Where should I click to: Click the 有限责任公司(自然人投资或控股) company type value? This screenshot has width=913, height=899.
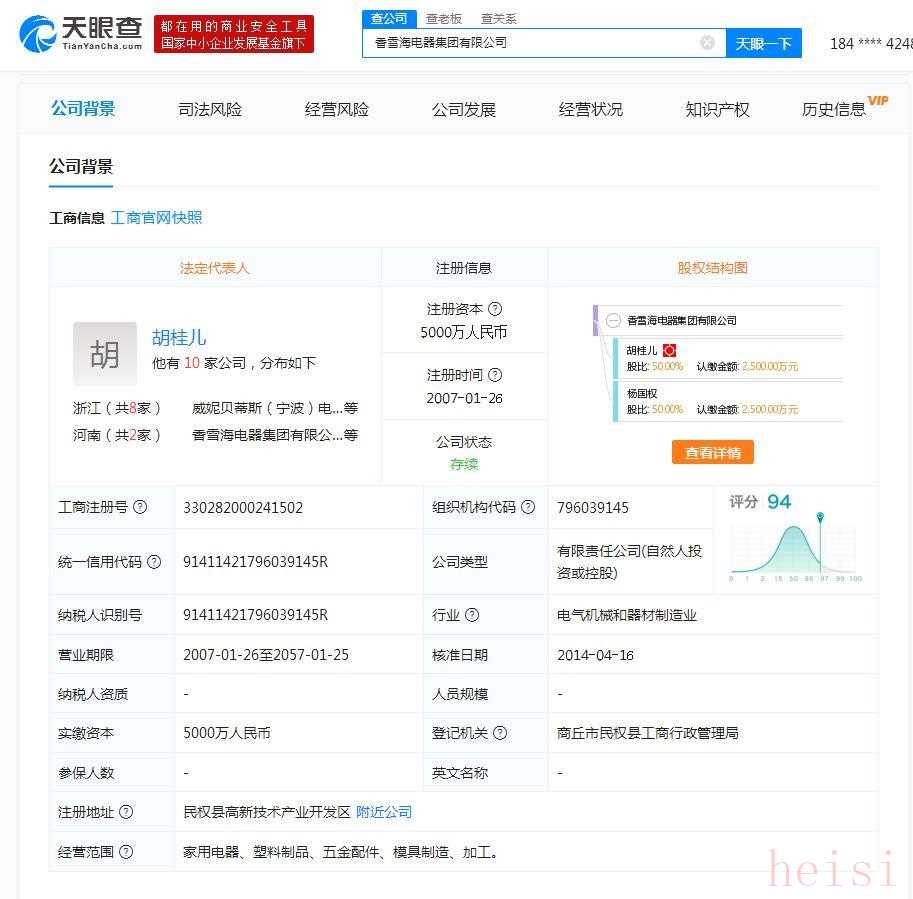click(629, 562)
